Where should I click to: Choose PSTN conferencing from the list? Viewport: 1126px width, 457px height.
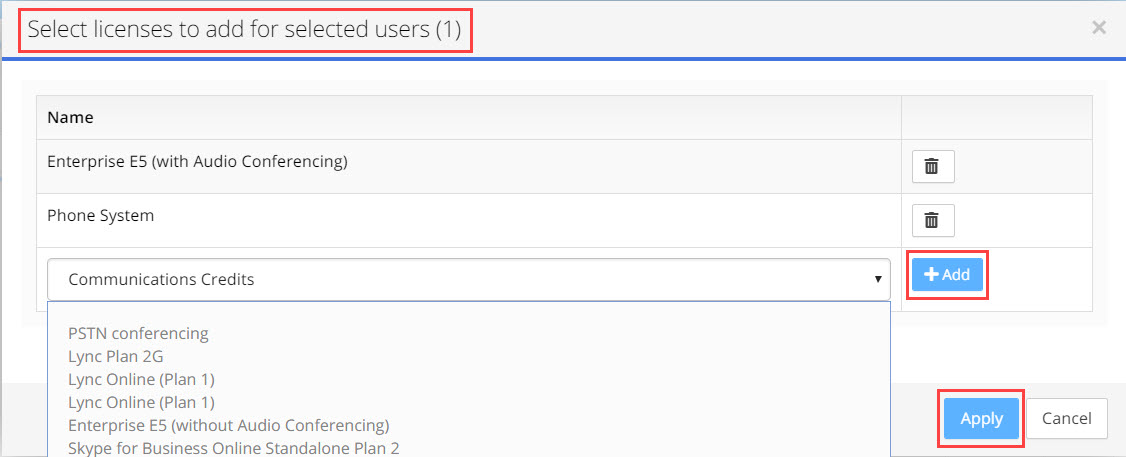tap(139, 333)
